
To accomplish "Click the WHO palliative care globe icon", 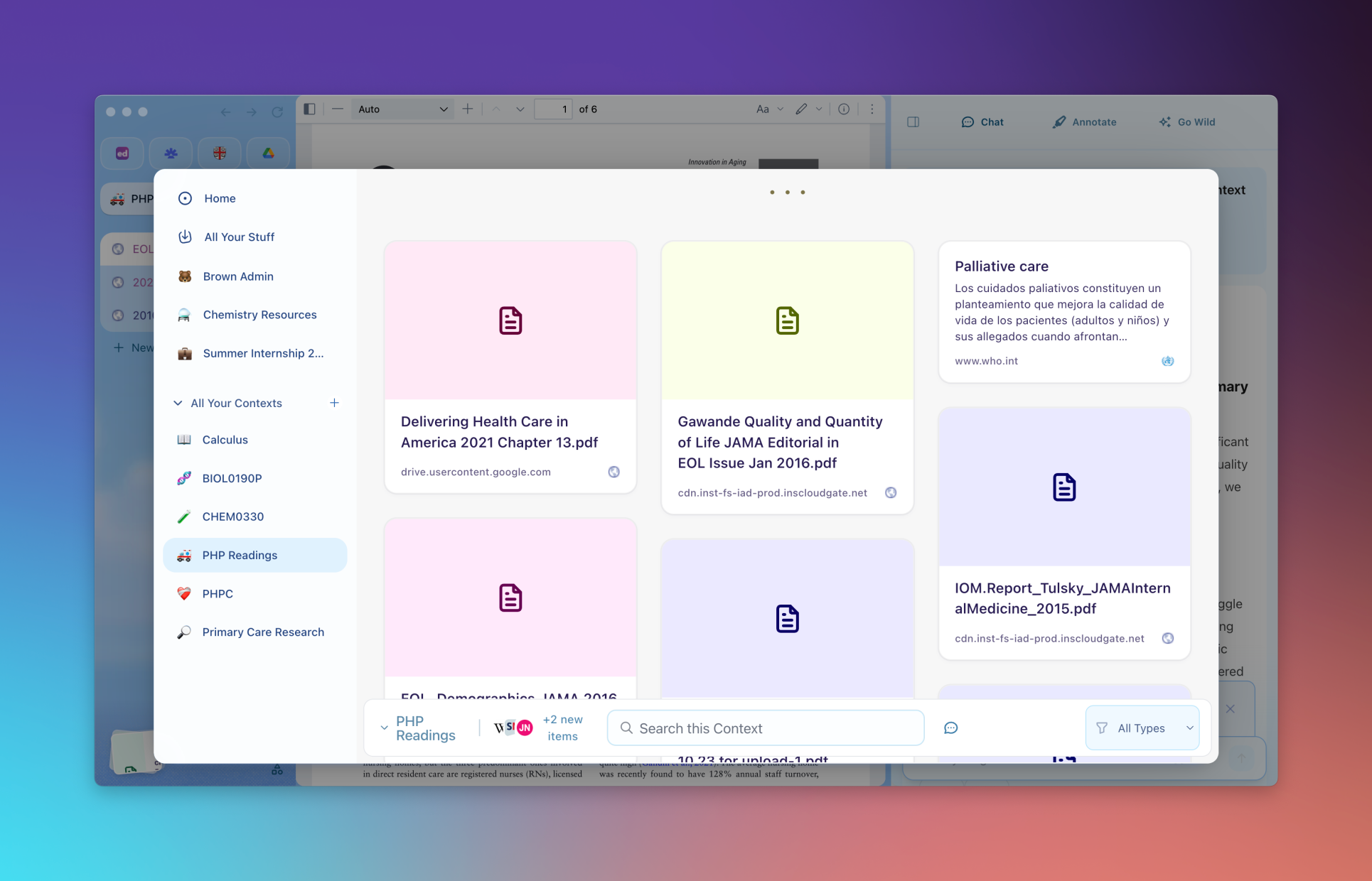I will [1168, 361].
